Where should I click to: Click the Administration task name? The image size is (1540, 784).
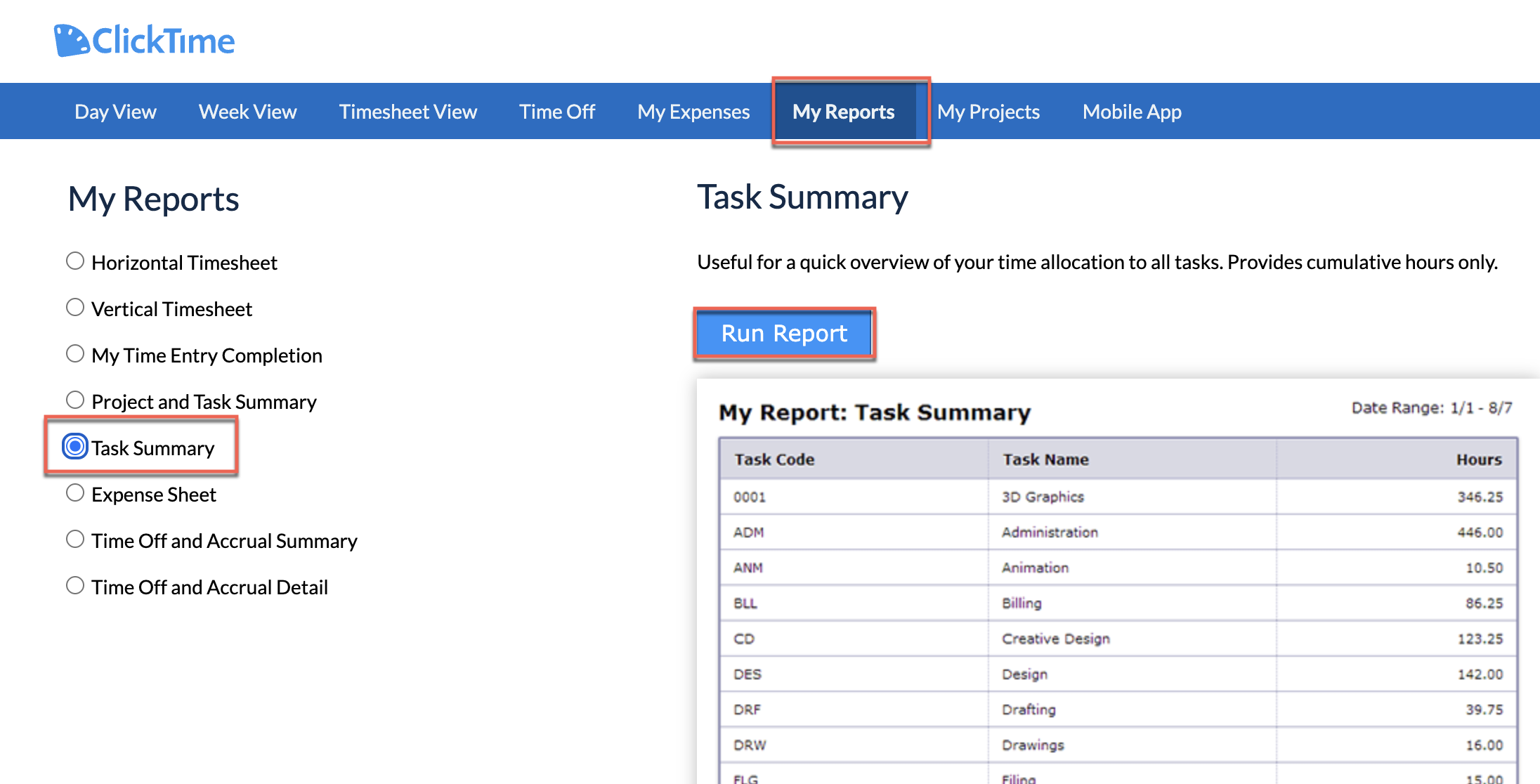click(x=1050, y=533)
